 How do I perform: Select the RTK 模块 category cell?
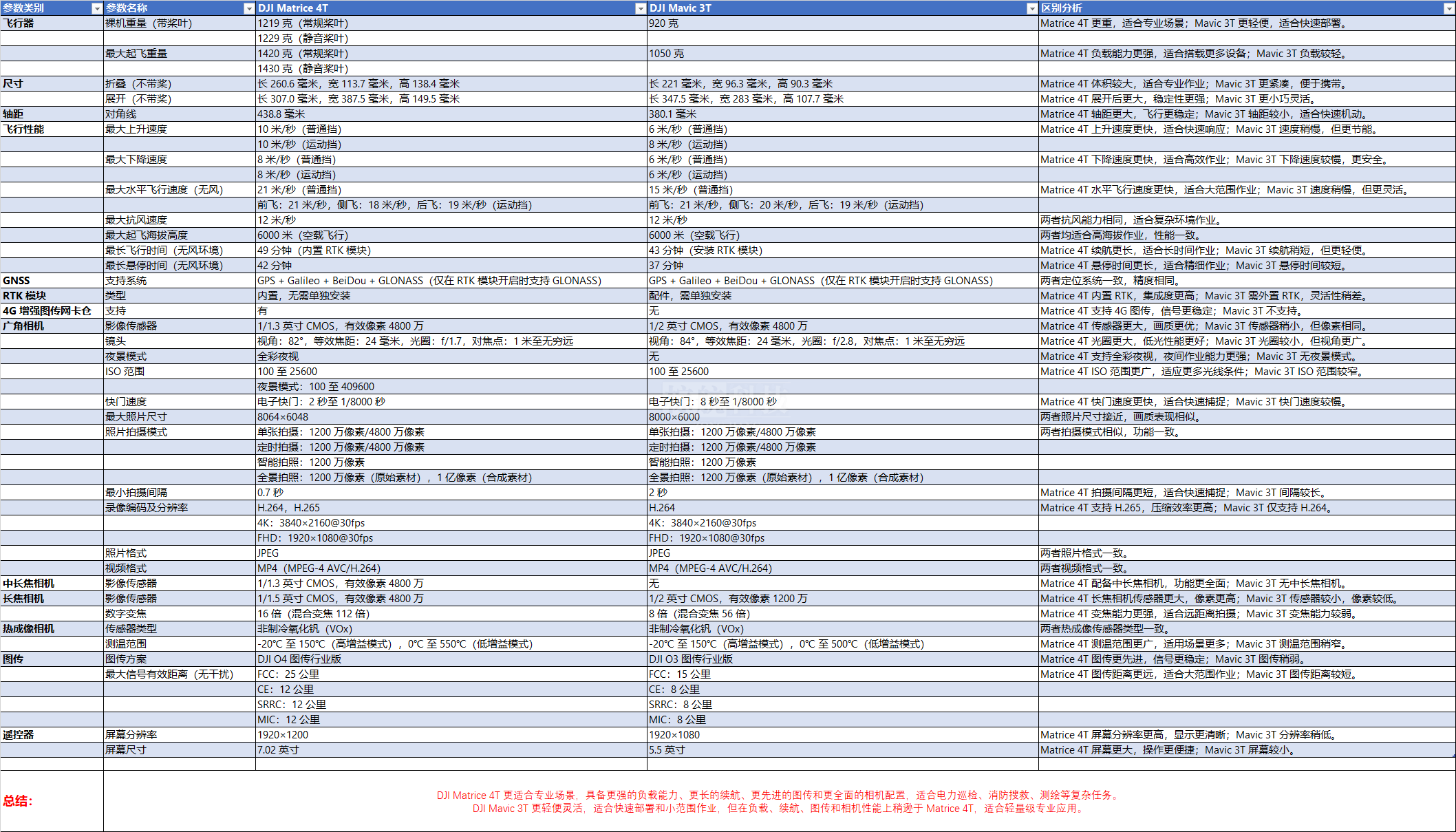point(52,296)
